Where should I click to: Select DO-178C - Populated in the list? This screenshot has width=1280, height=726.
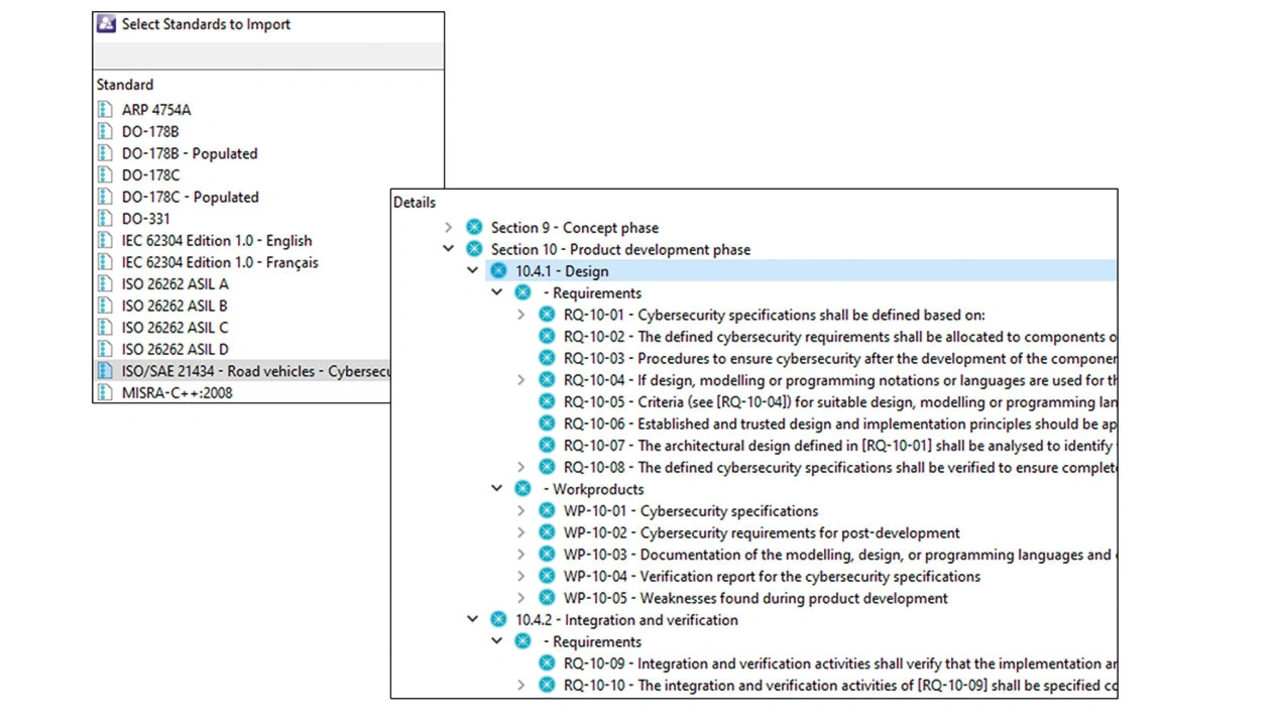point(190,197)
